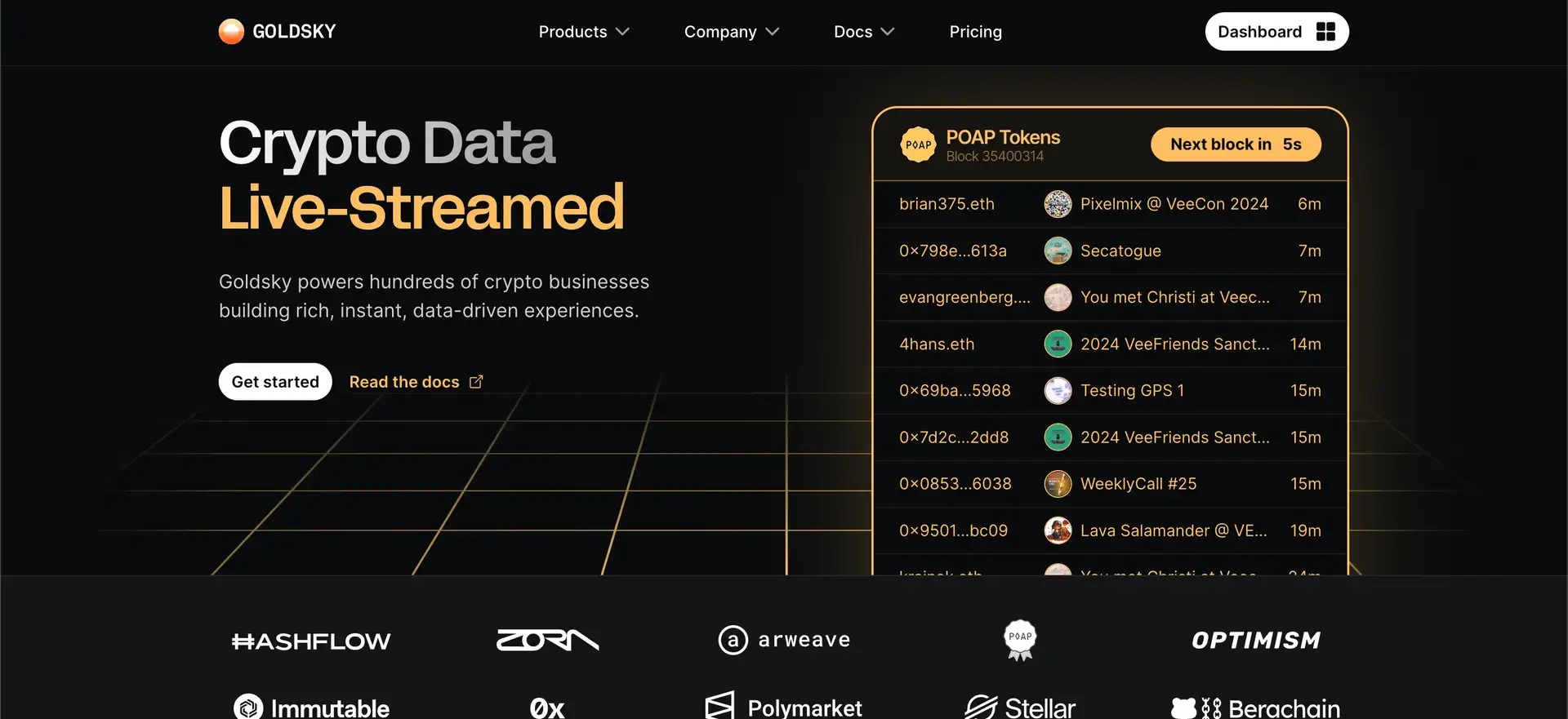Open the Dashboard button
The image size is (1568, 719).
pos(1260,32)
